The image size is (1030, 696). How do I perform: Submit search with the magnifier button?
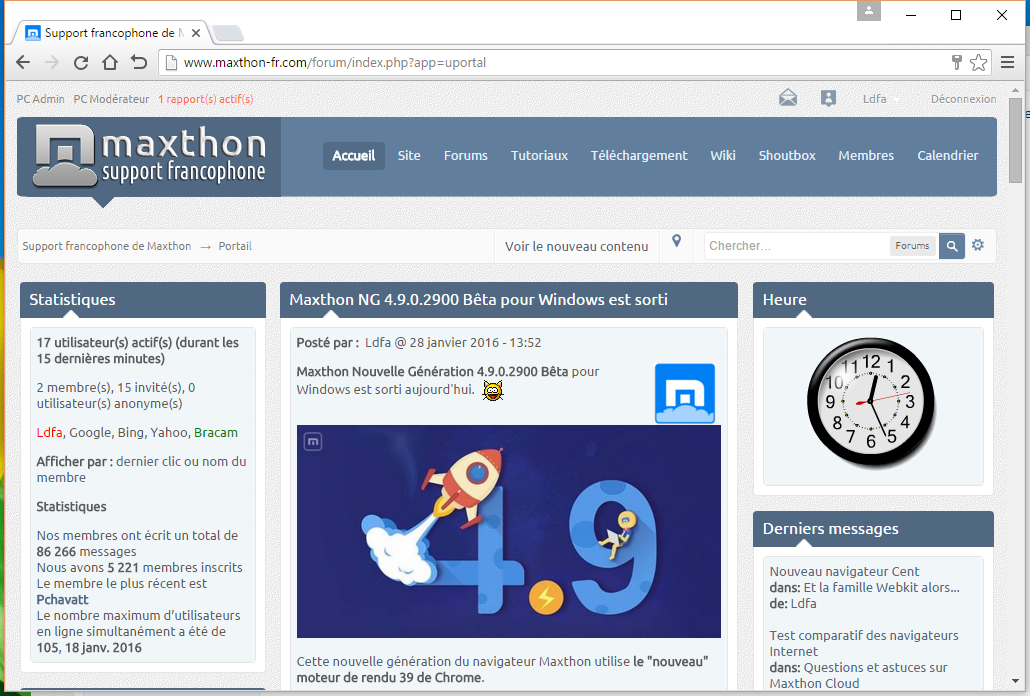coord(952,246)
